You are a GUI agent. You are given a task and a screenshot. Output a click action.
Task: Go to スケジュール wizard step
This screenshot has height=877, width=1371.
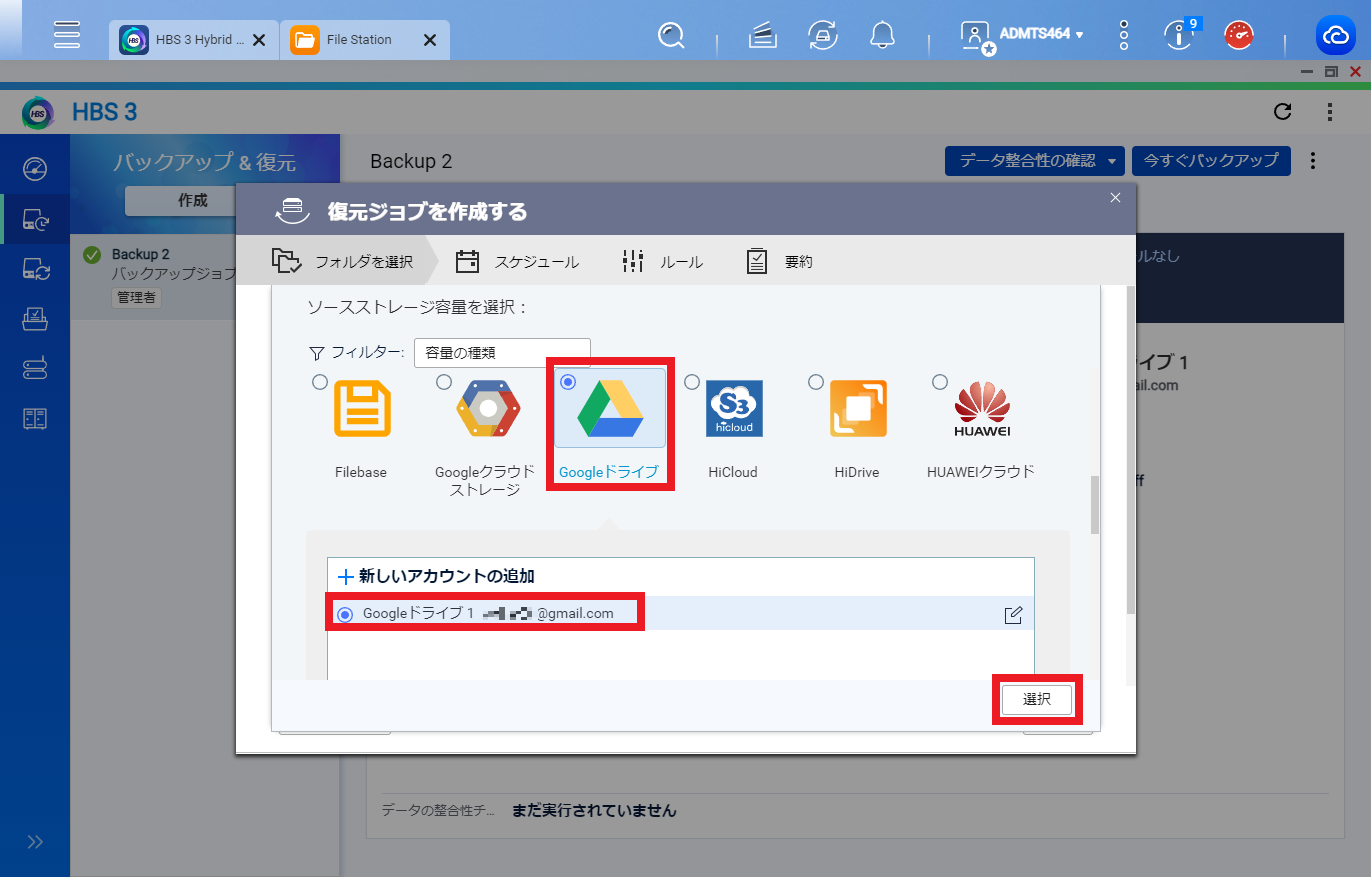coord(517,262)
